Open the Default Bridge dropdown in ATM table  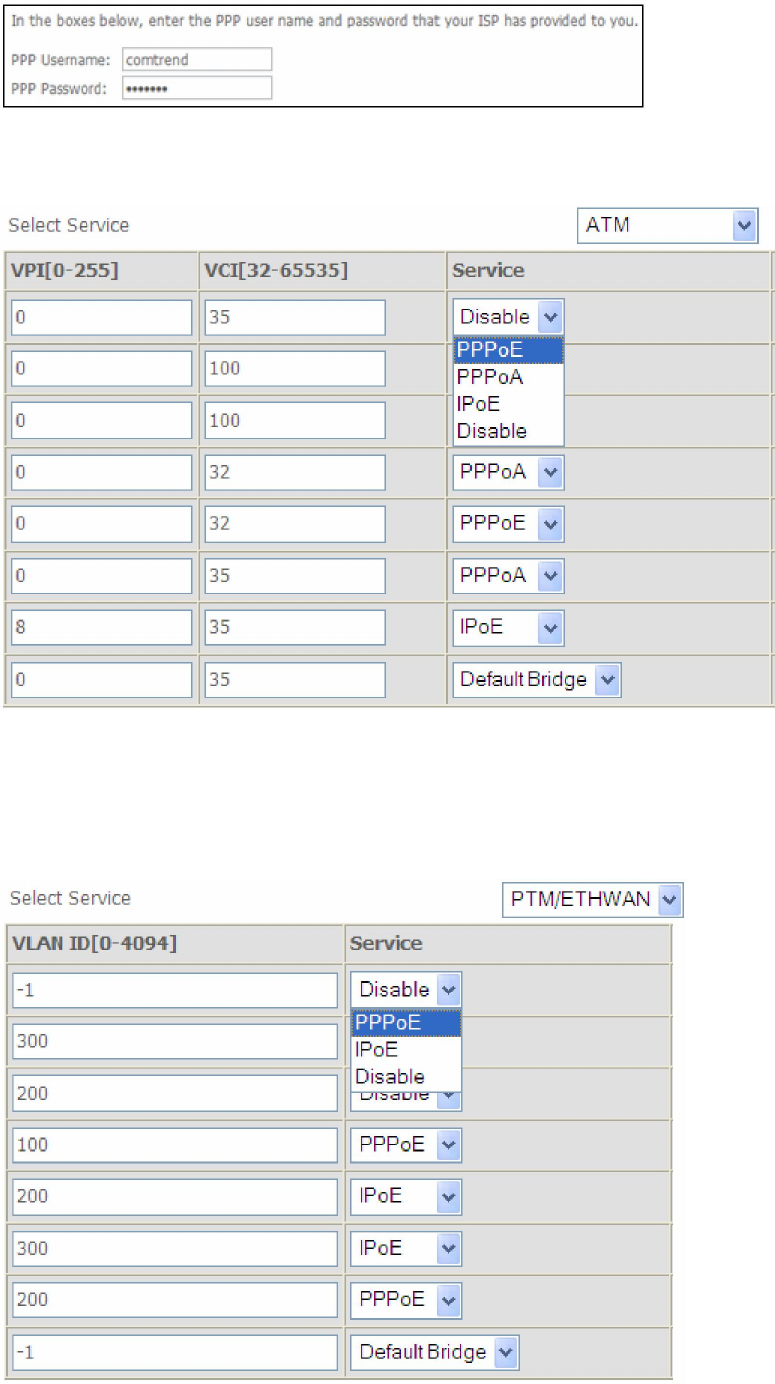tap(536, 680)
